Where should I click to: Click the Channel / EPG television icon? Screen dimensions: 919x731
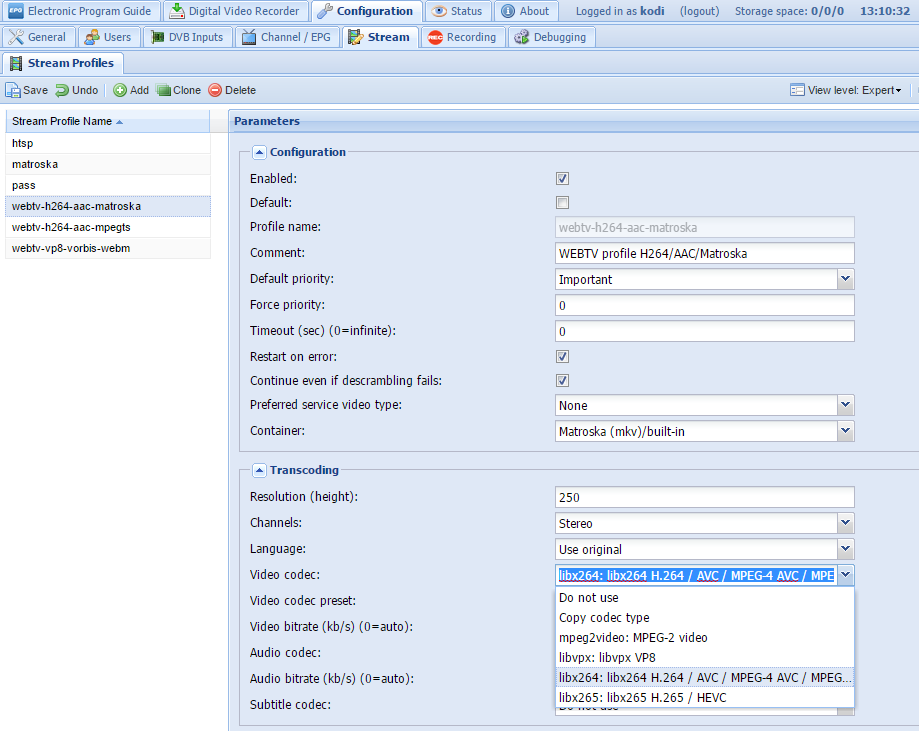tap(249, 37)
